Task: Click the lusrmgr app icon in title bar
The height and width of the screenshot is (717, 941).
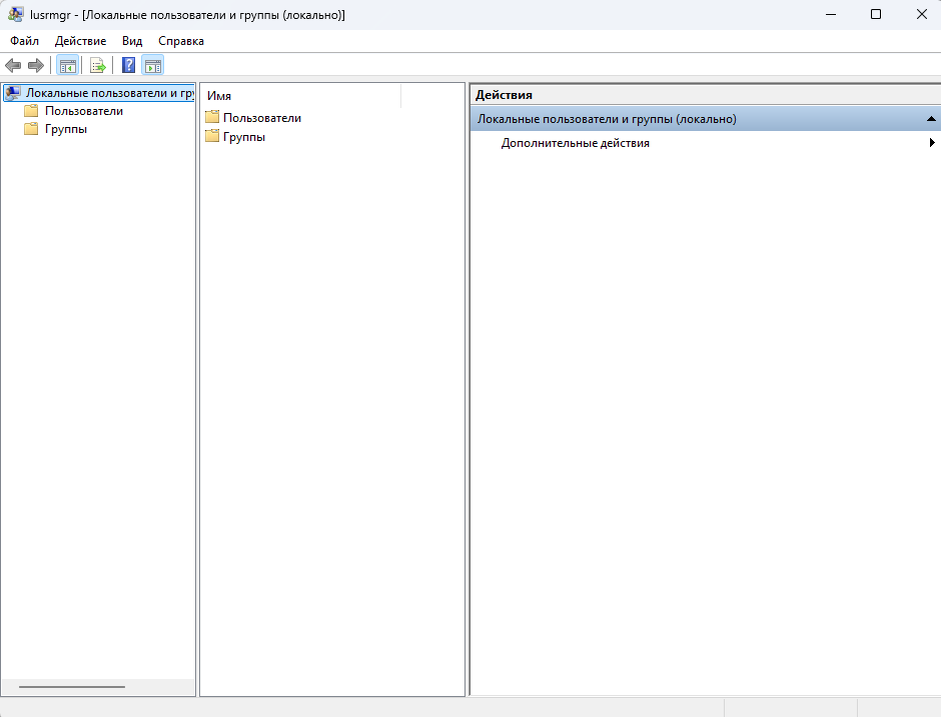Action: 16,14
